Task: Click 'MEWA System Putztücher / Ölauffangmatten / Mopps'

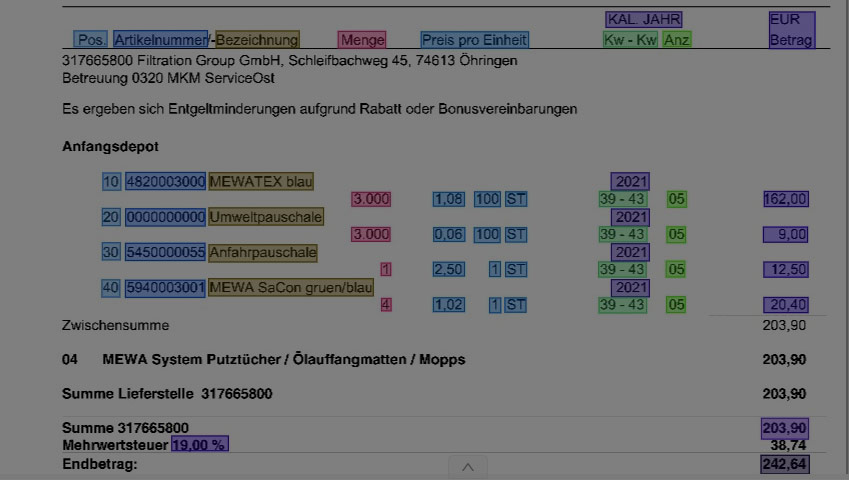Action: [x=284, y=359]
